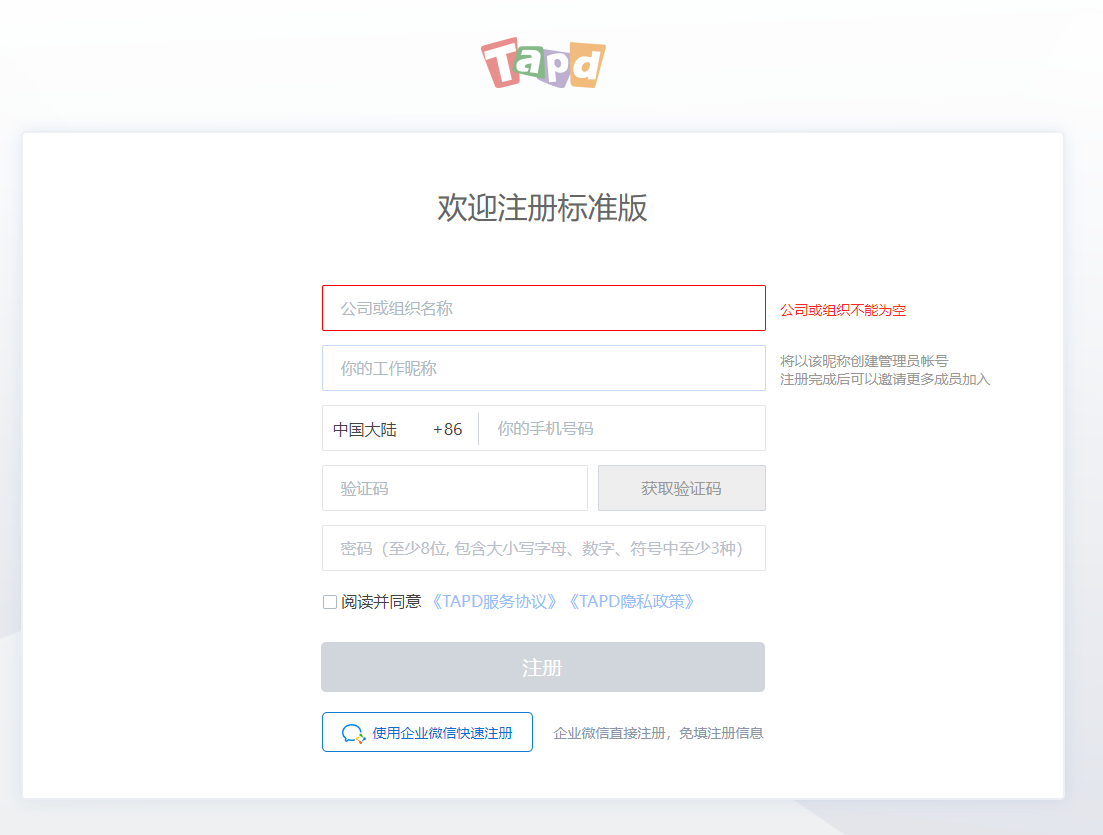This screenshot has height=835, width=1103.
Task: Focus the 公司或组织名称 input field
Action: [x=543, y=308]
